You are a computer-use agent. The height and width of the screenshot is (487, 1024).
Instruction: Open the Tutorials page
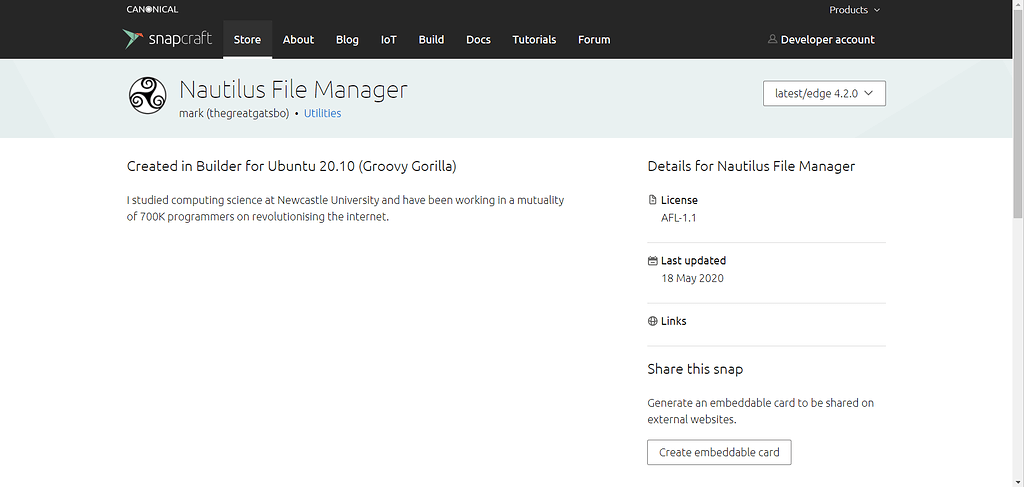point(534,40)
